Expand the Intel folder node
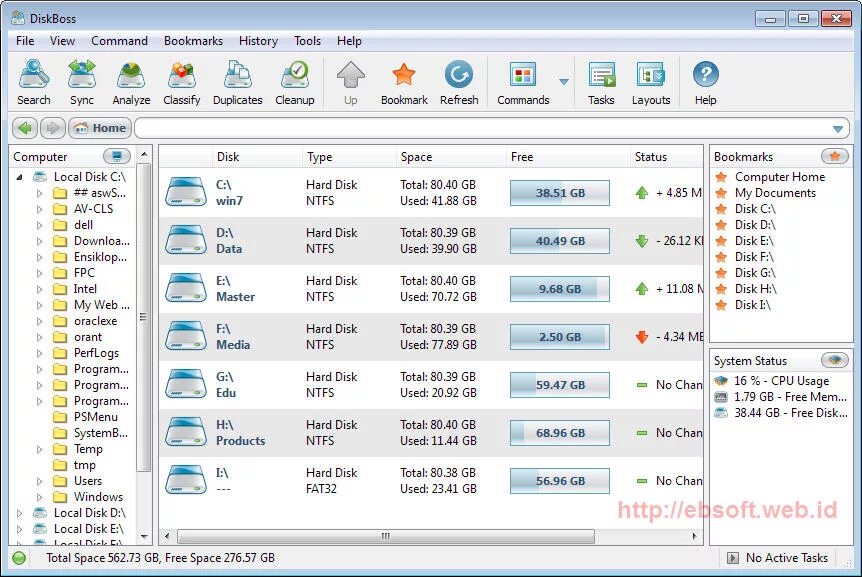 tap(40, 289)
